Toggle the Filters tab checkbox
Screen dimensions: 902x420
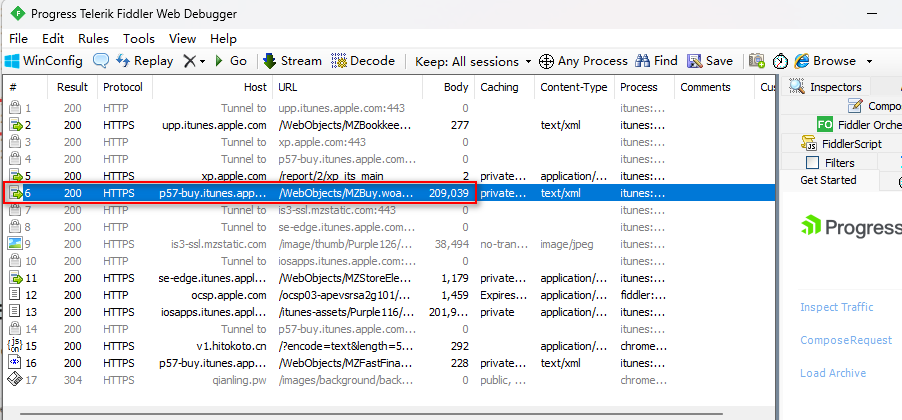[812, 163]
